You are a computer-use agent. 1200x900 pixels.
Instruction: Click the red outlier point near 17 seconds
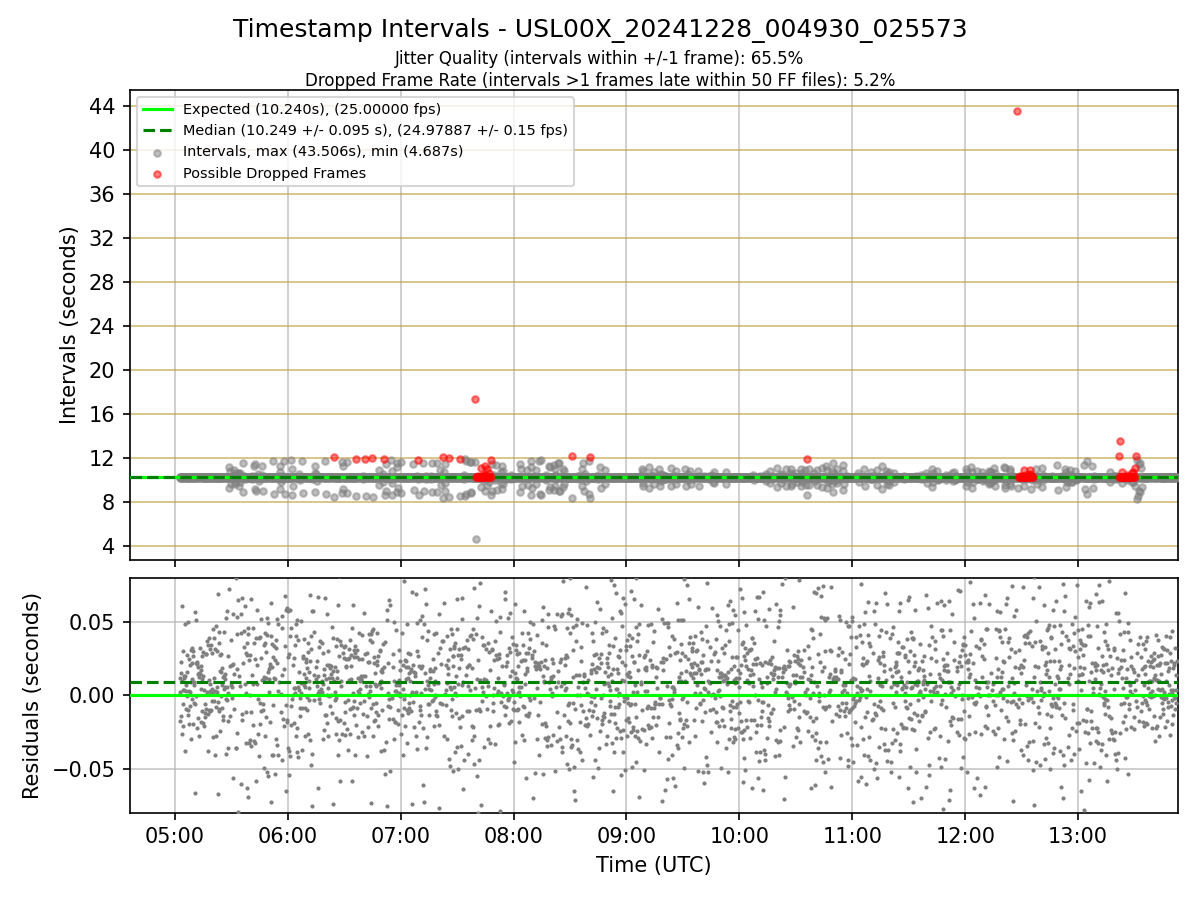click(x=475, y=399)
